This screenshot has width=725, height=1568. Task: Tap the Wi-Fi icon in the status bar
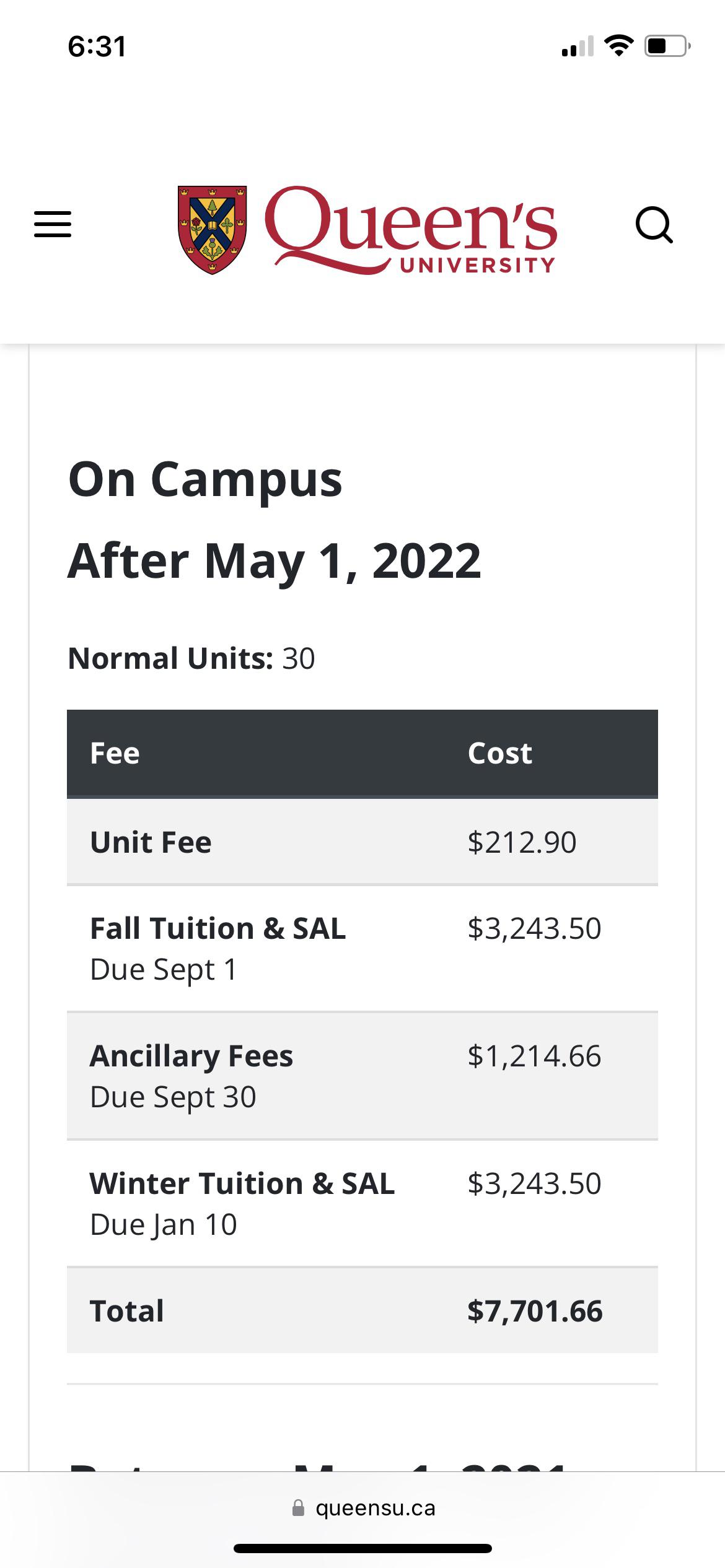click(x=617, y=45)
